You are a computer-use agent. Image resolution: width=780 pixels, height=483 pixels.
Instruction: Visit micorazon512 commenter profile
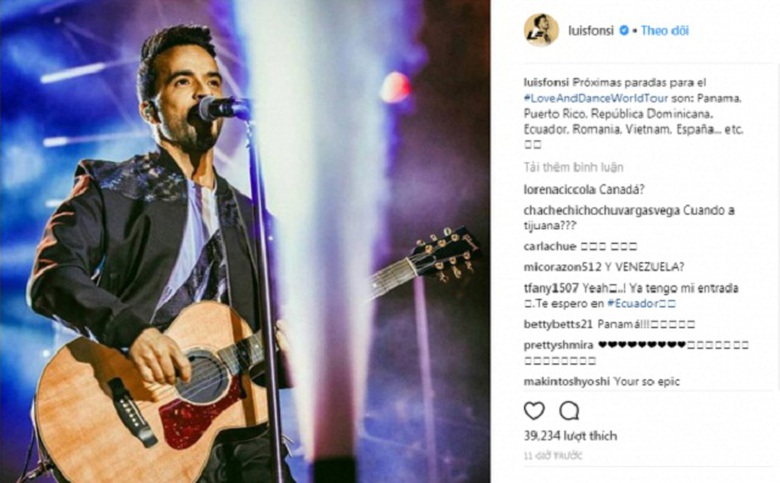tap(563, 267)
